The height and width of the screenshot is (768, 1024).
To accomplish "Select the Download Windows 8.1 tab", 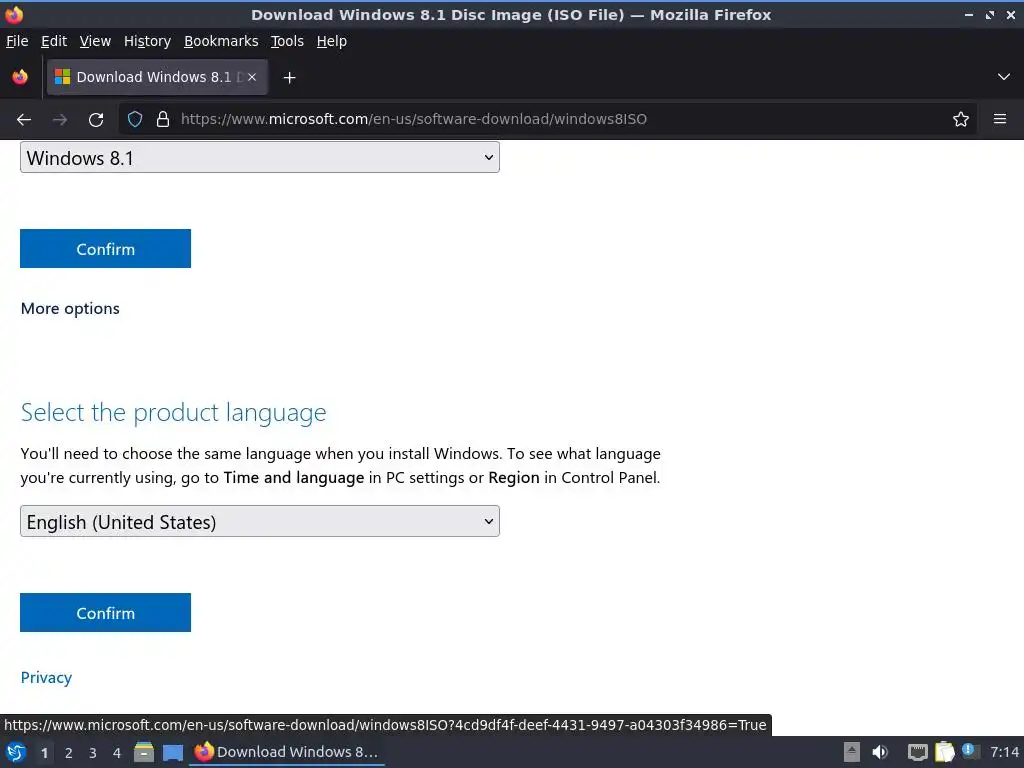I will (x=157, y=77).
